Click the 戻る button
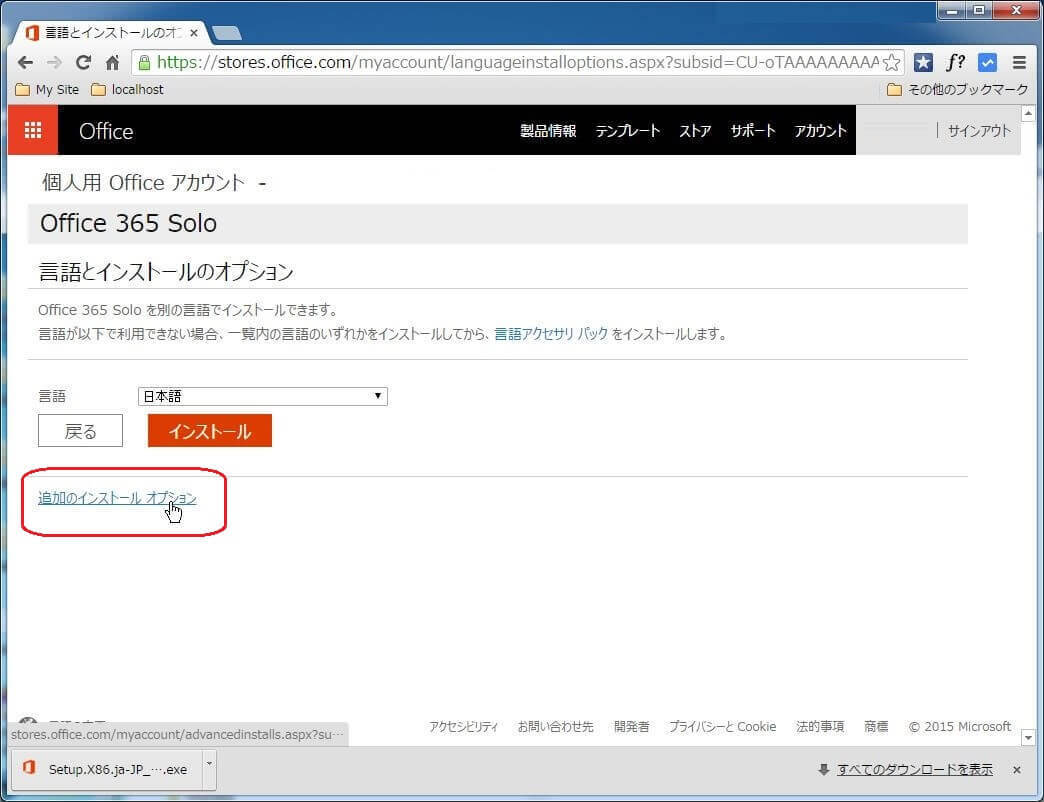Viewport: 1044px width, 802px height. tap(80, 431)
